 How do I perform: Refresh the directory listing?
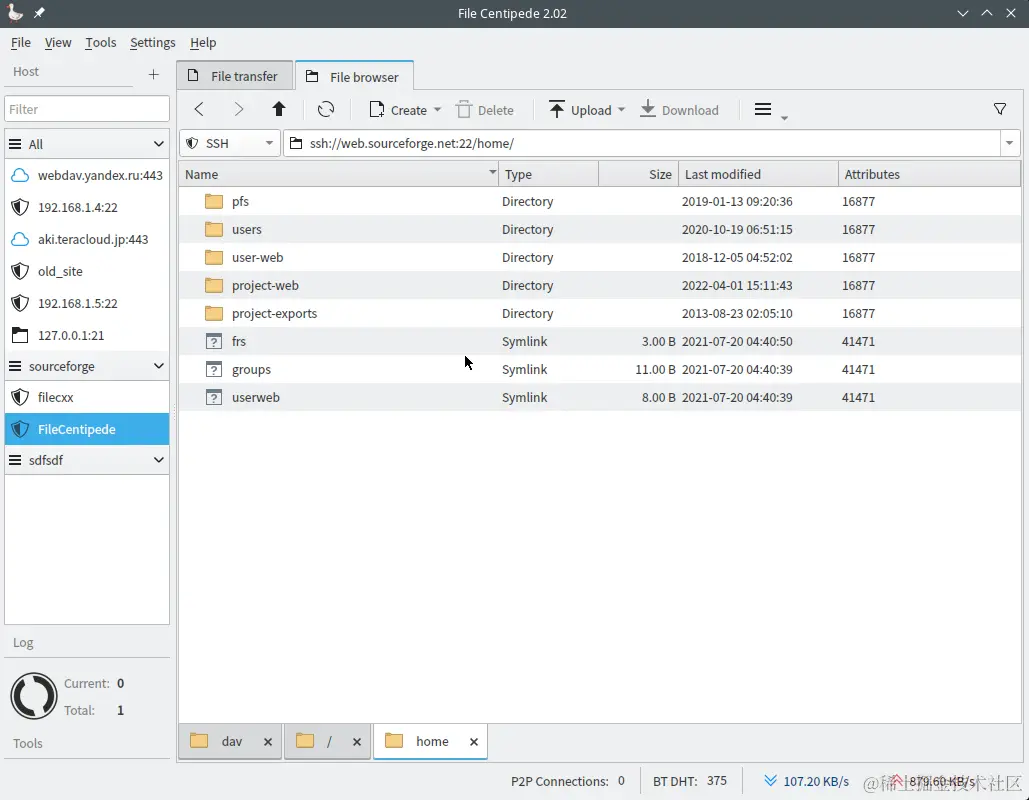[x=326, y=110]
